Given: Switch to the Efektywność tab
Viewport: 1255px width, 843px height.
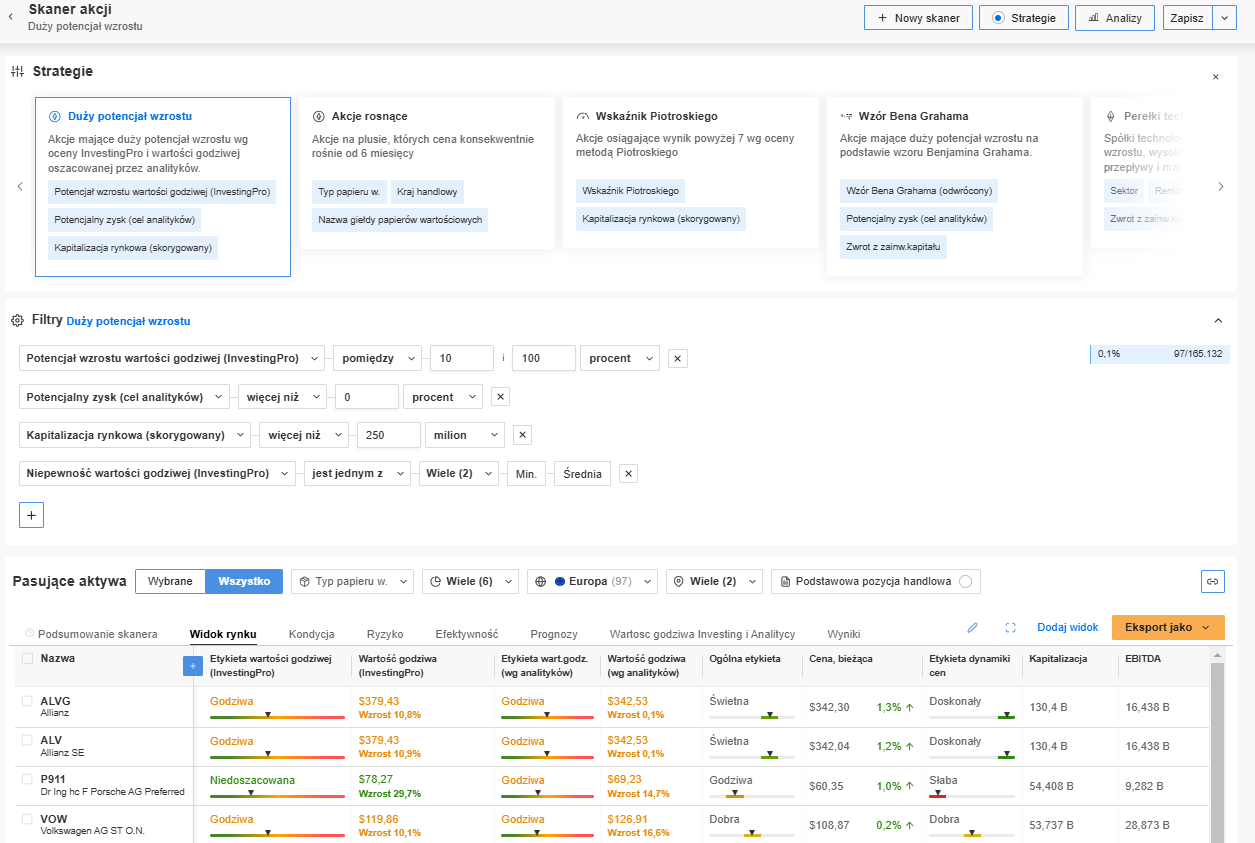Looking at the screenshot, I should 467,634.
